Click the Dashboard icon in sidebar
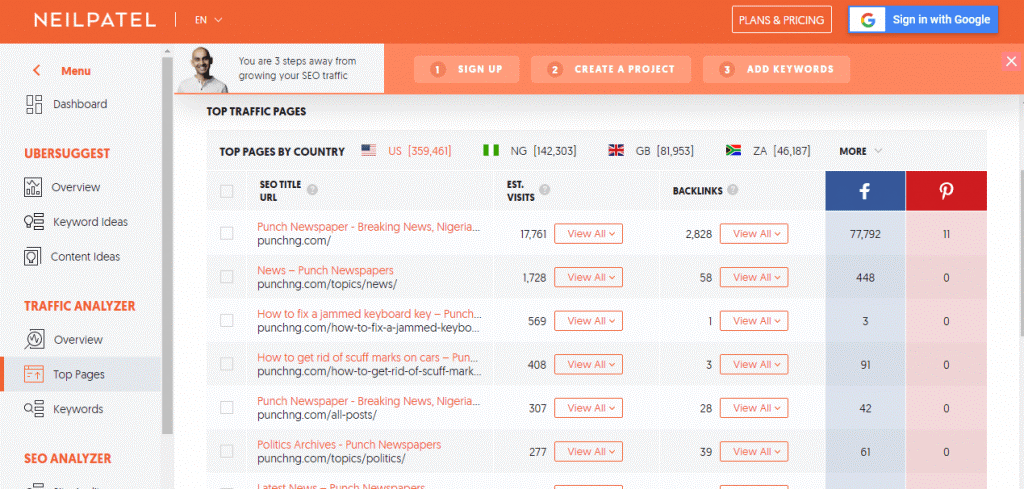Viewport: 1024px width, 489px height. [34, 104]
